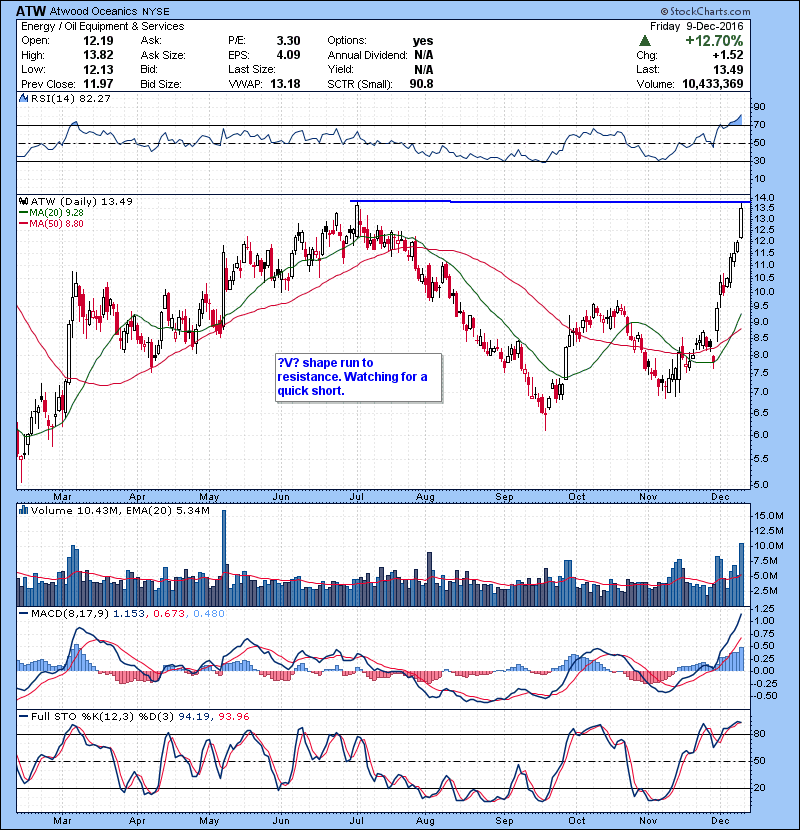Click the EMA(20) 5.34M volume label

click(168, 510)
